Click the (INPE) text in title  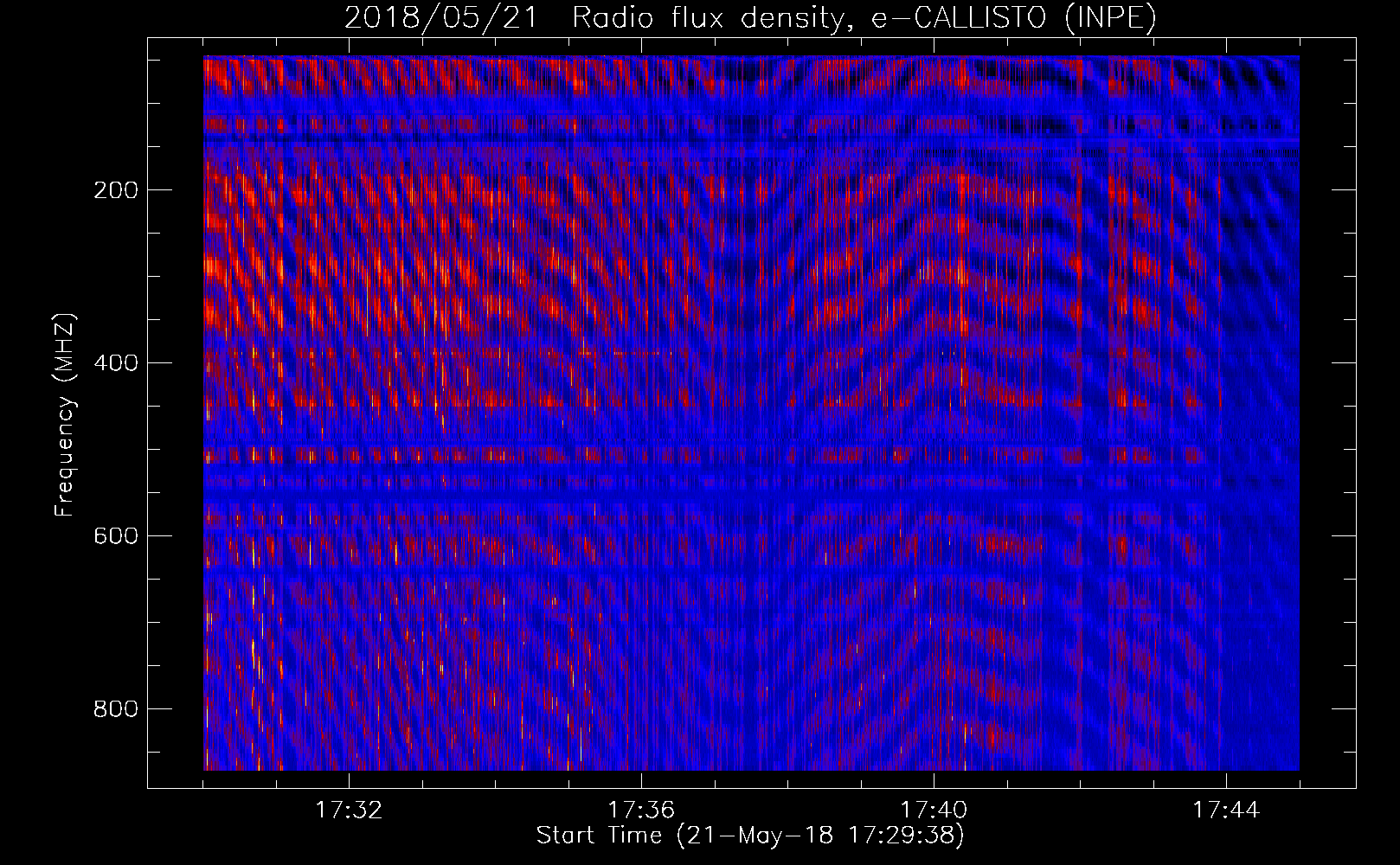click(1110, 18)
